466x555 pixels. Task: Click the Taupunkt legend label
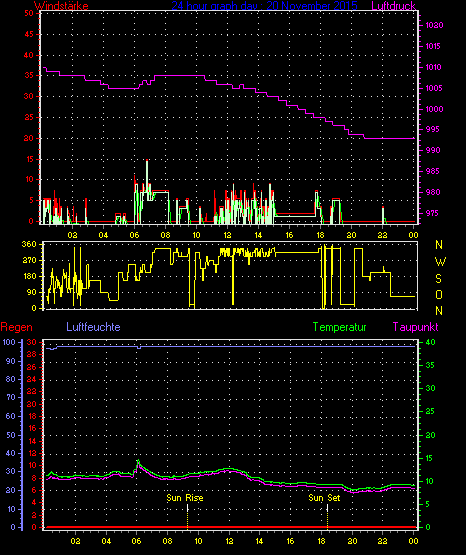coord(415,327)
